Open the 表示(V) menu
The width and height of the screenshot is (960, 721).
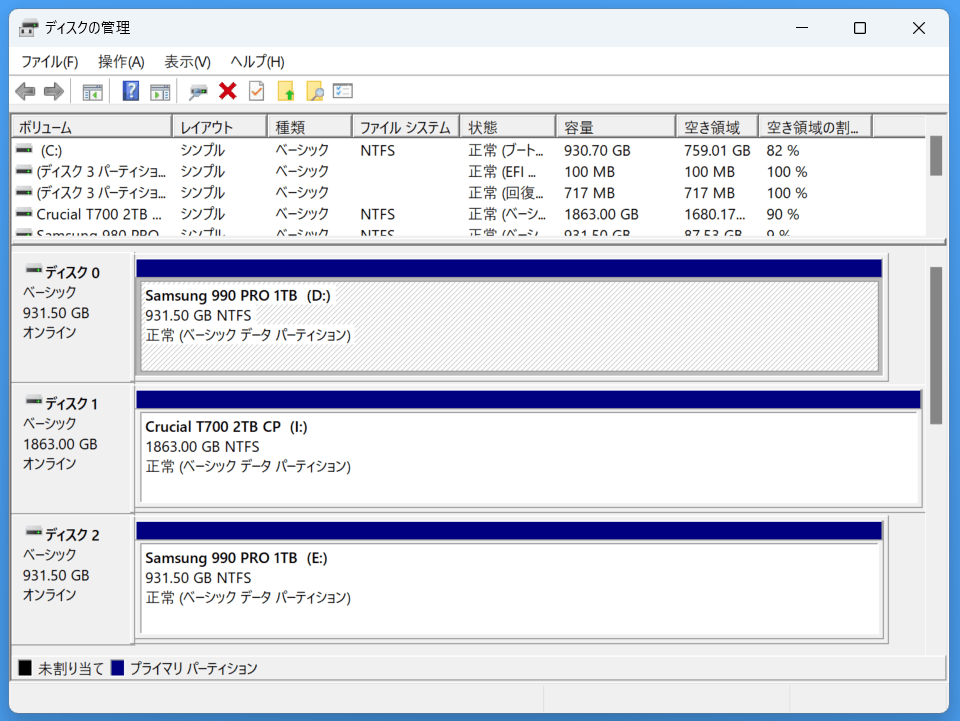tap(187, 61)
